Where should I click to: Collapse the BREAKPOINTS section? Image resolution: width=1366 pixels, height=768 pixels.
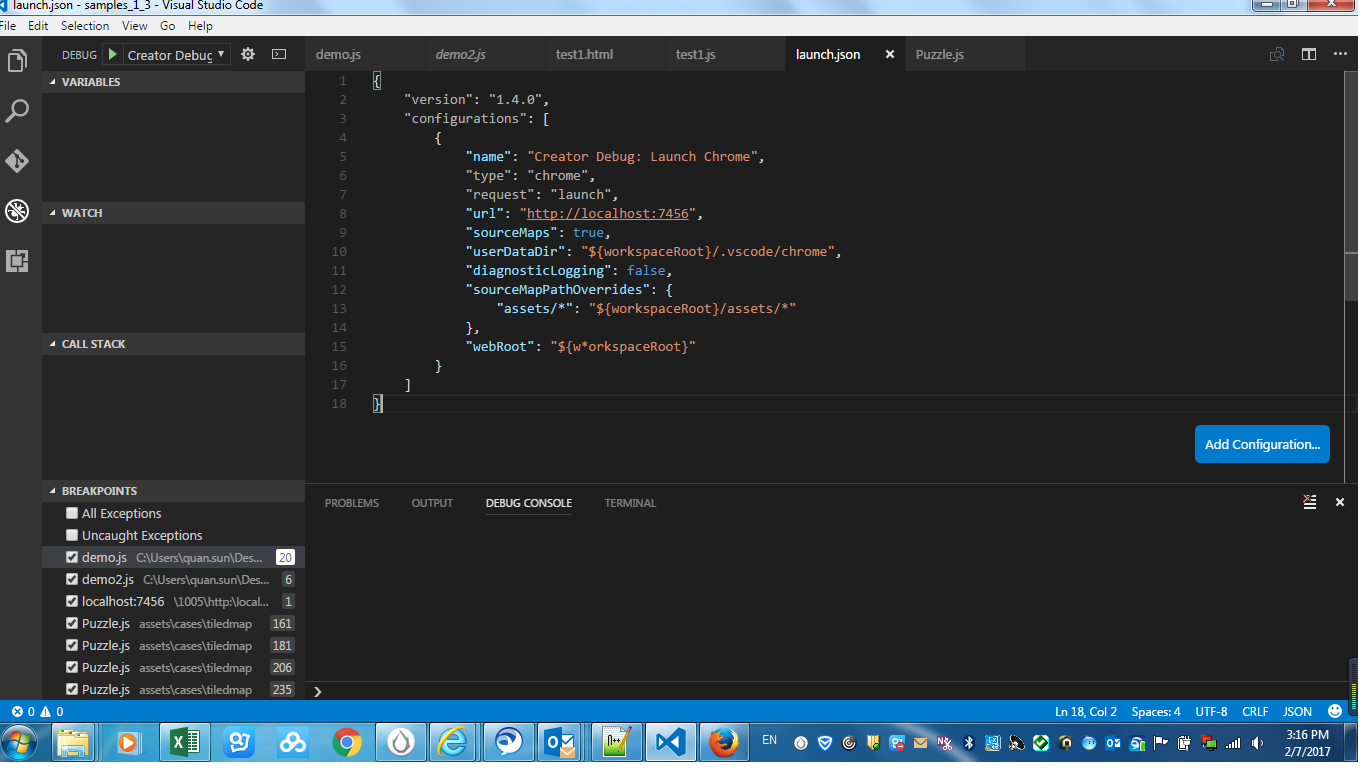click(x=173, y=491)
